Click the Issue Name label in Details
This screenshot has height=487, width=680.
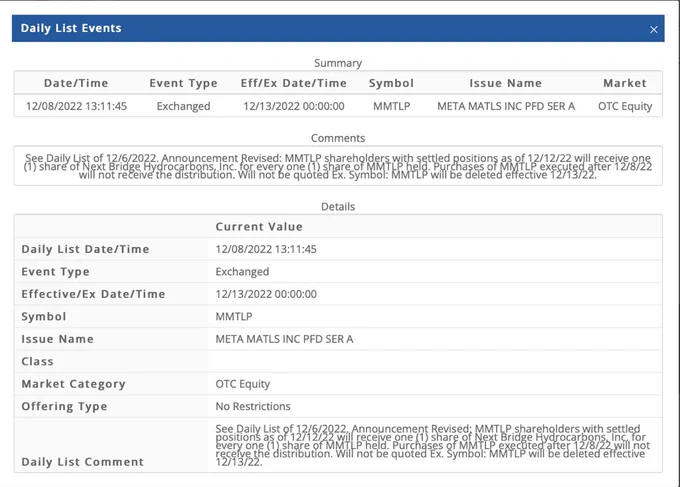pos(58,339)
